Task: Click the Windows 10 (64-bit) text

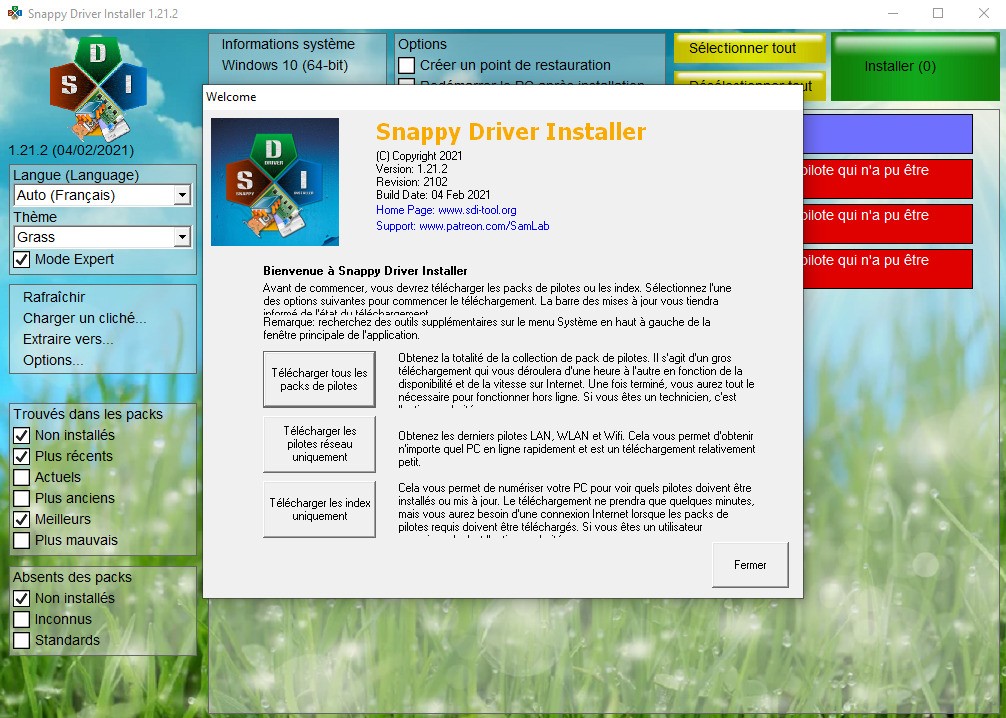Action: (285, 65)
